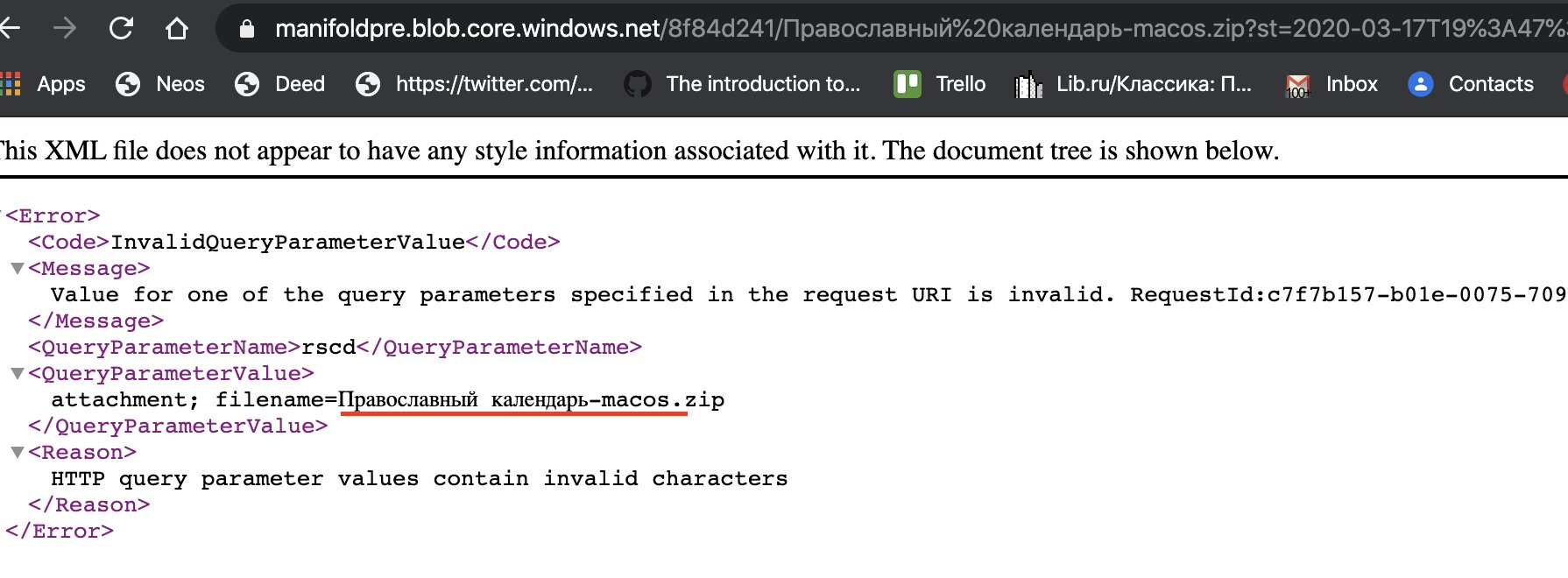
Task: Collapse the Reason XML element
Action: coord(18,453)
